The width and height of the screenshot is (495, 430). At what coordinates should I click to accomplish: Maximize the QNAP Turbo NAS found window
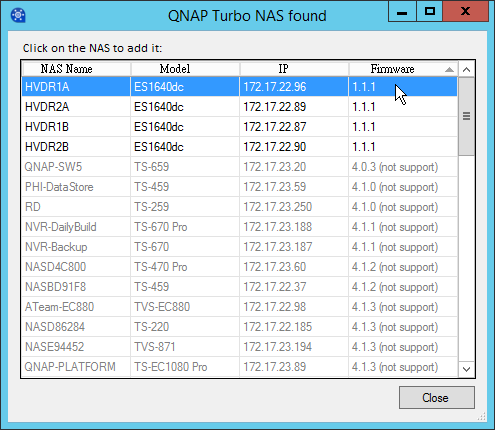pos(429,12)
